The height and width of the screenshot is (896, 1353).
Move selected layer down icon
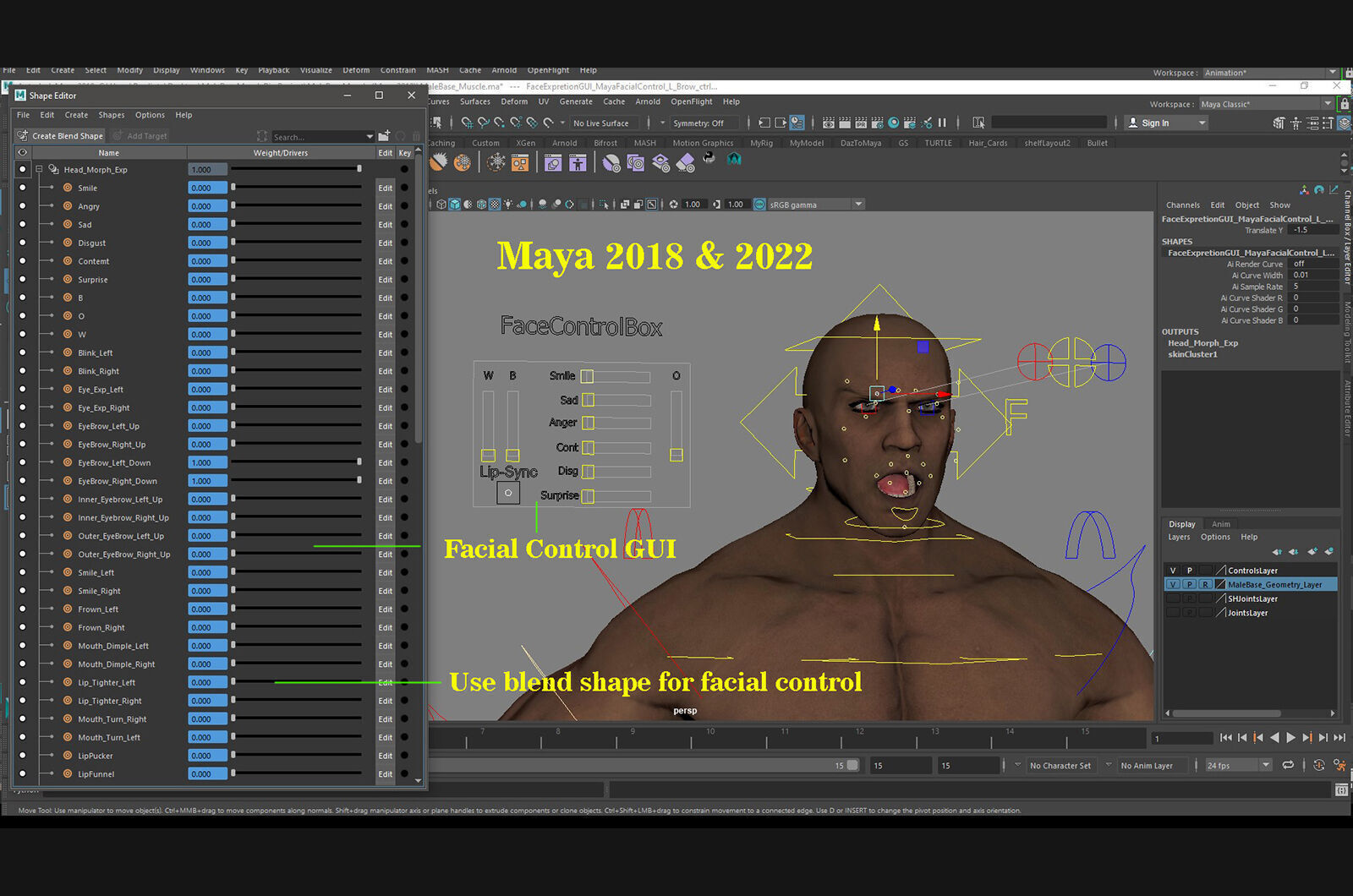[1294, 552]
